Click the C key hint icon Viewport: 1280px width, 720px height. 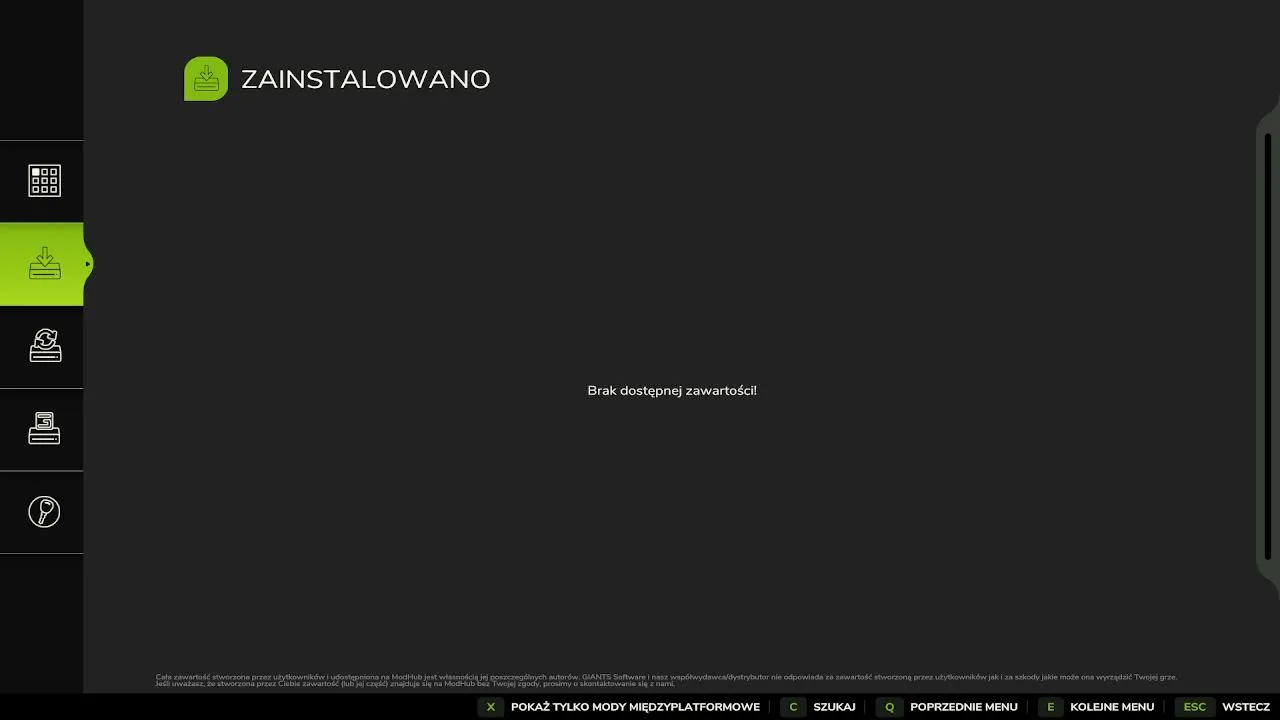(793, 707)
